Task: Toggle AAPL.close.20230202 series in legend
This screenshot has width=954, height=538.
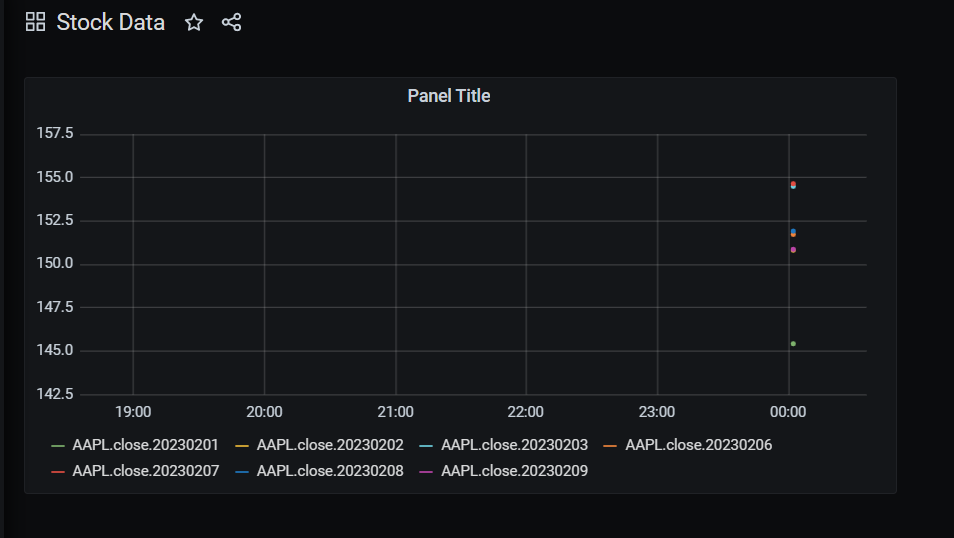Action: (x=330, y=445)
